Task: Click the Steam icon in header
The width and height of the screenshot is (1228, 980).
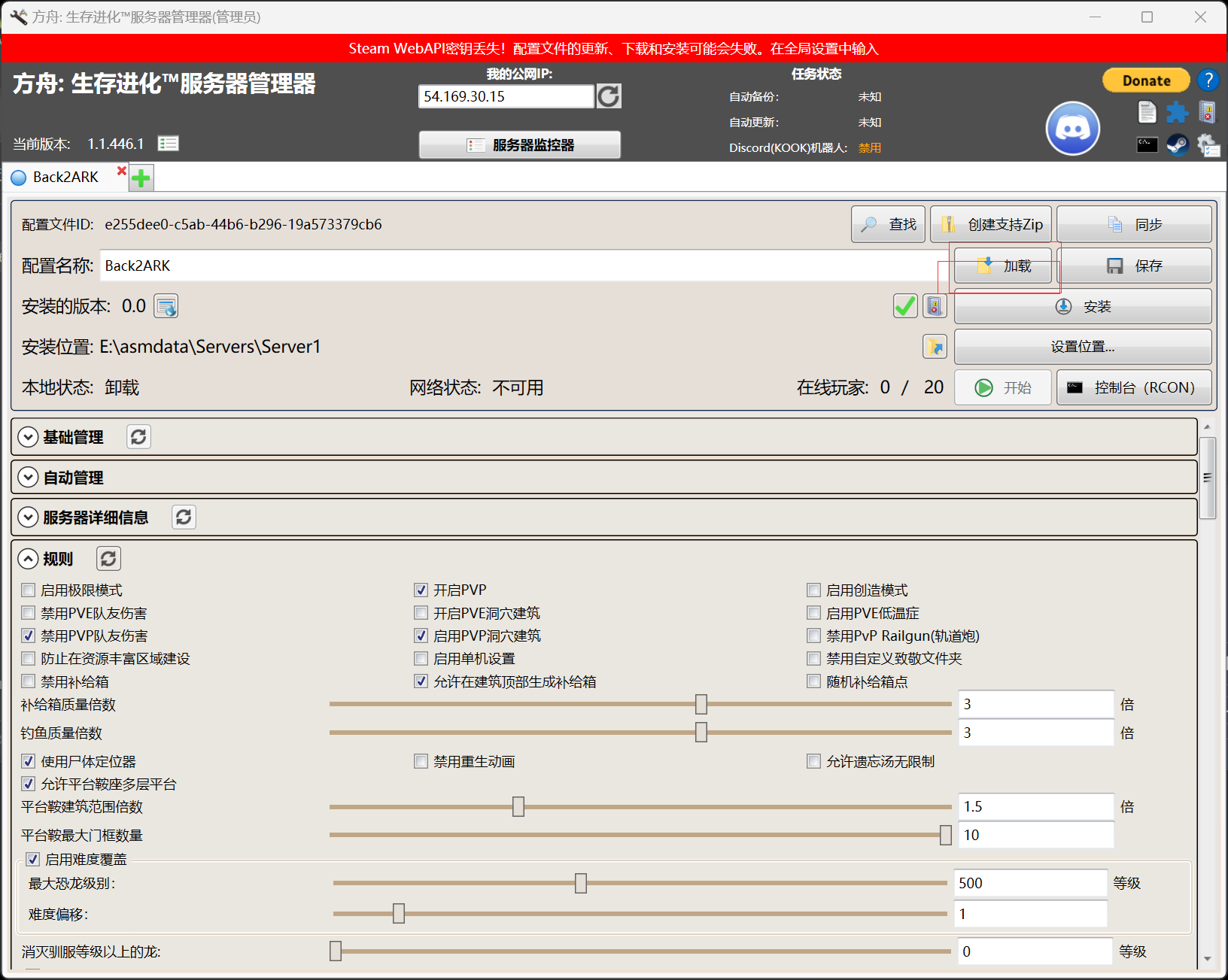Action: point(1178,144)
